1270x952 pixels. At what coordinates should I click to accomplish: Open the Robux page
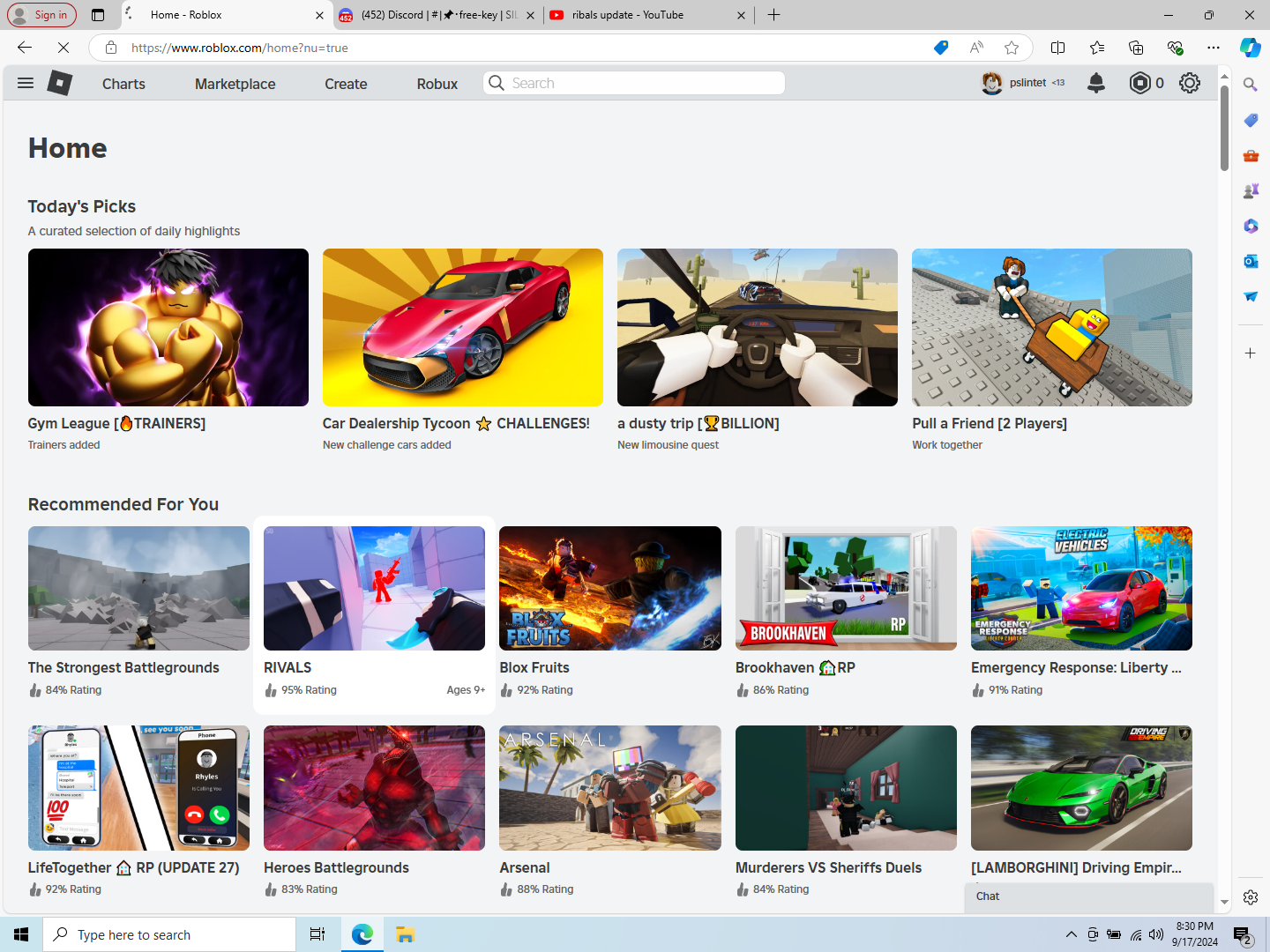tap(437, 84)
